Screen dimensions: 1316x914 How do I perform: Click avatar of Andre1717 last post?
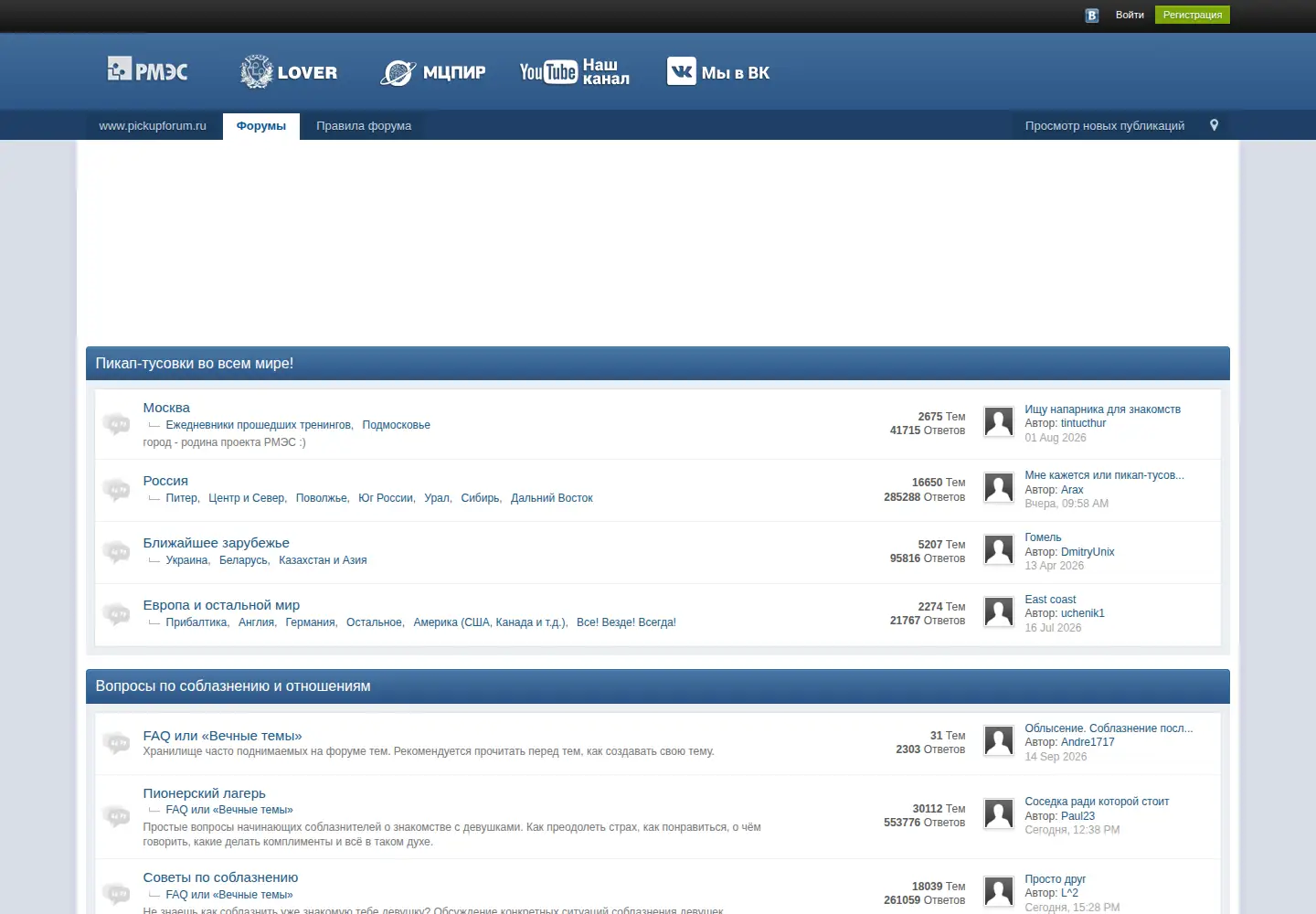(999, 741)
